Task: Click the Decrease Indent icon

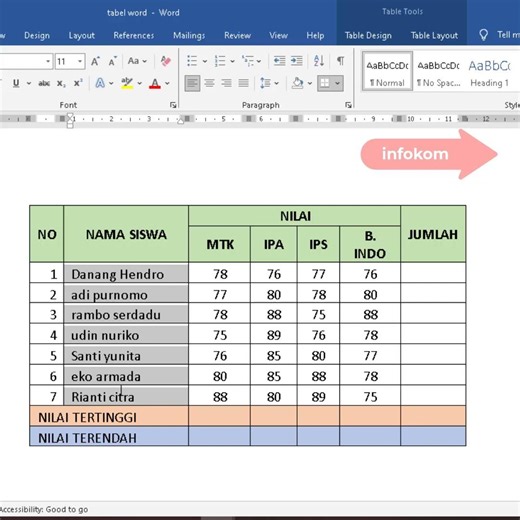Action: click(x=279, y=61)
